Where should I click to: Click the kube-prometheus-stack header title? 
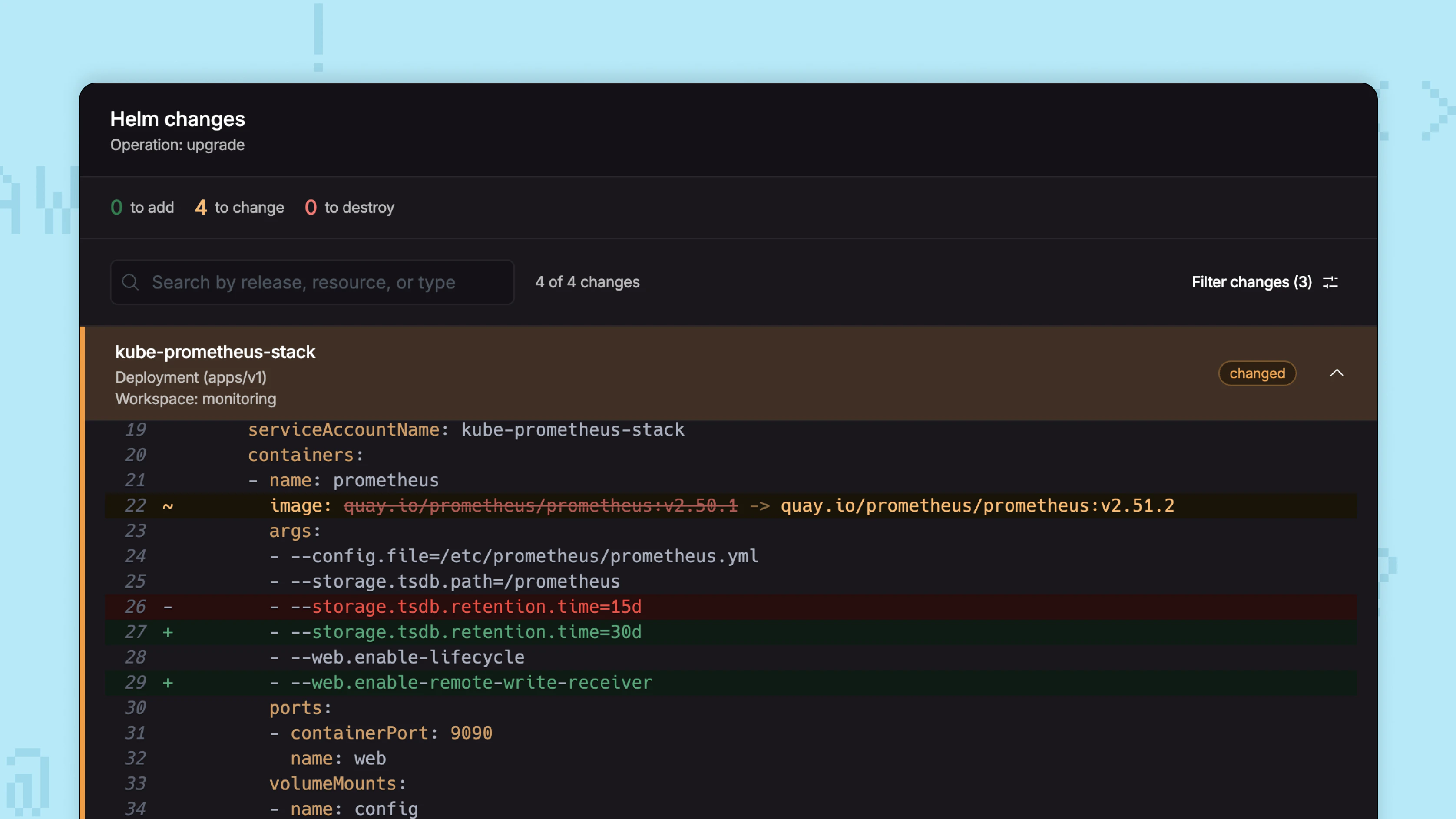click(215, 352)
